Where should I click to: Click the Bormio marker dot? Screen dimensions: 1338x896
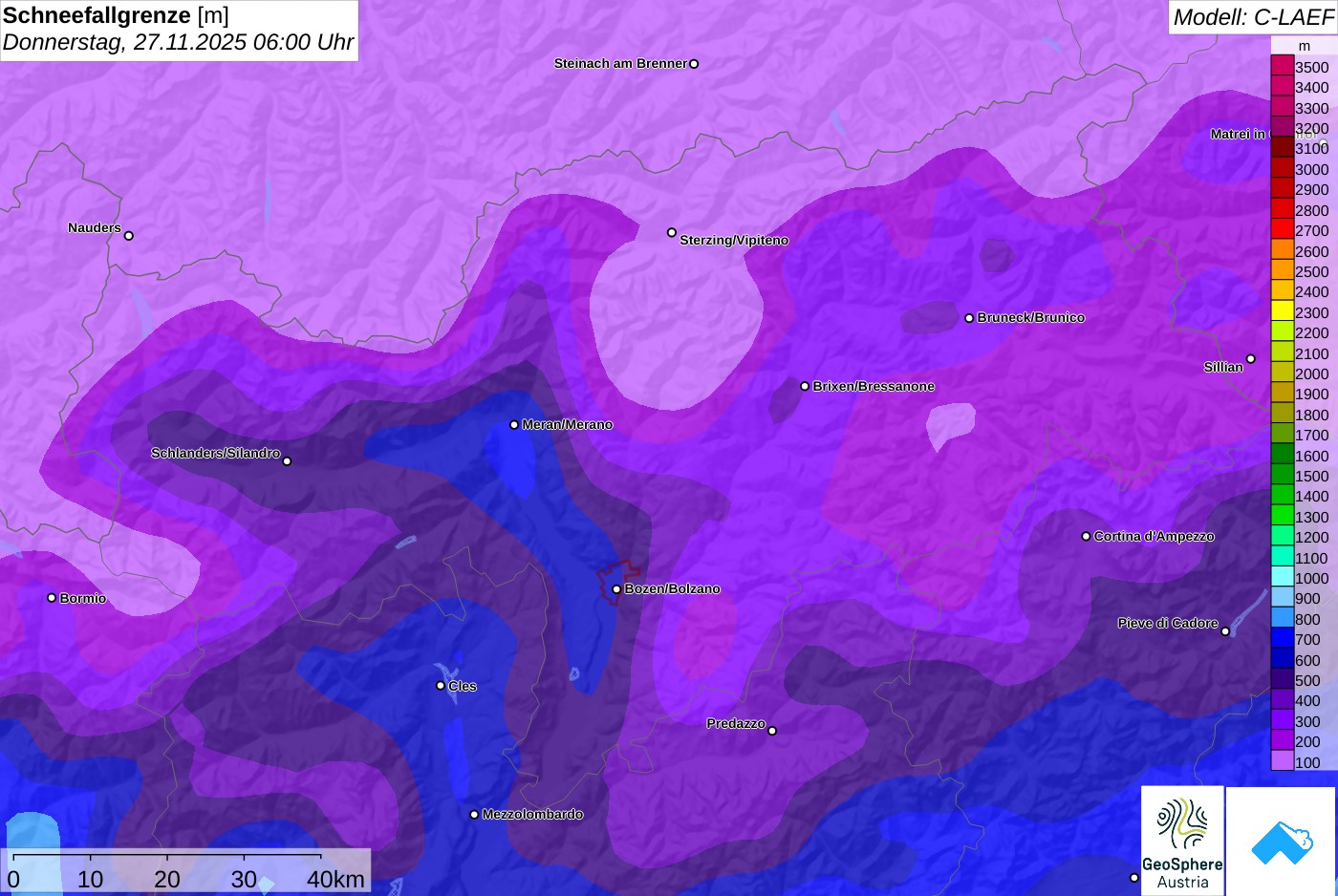52,598
